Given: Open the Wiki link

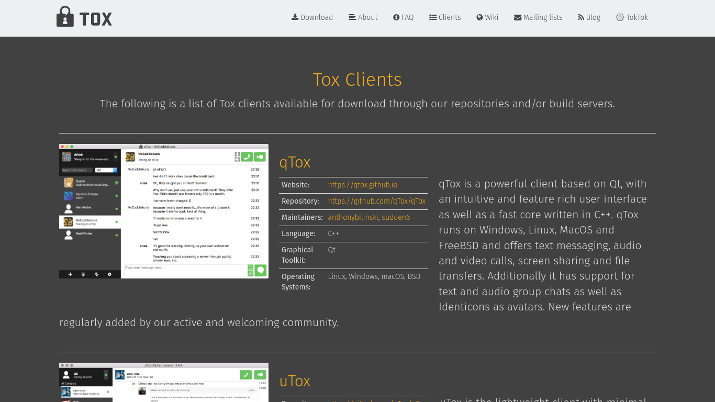Looking at the screenshot, I should click(x=487, y=17).
